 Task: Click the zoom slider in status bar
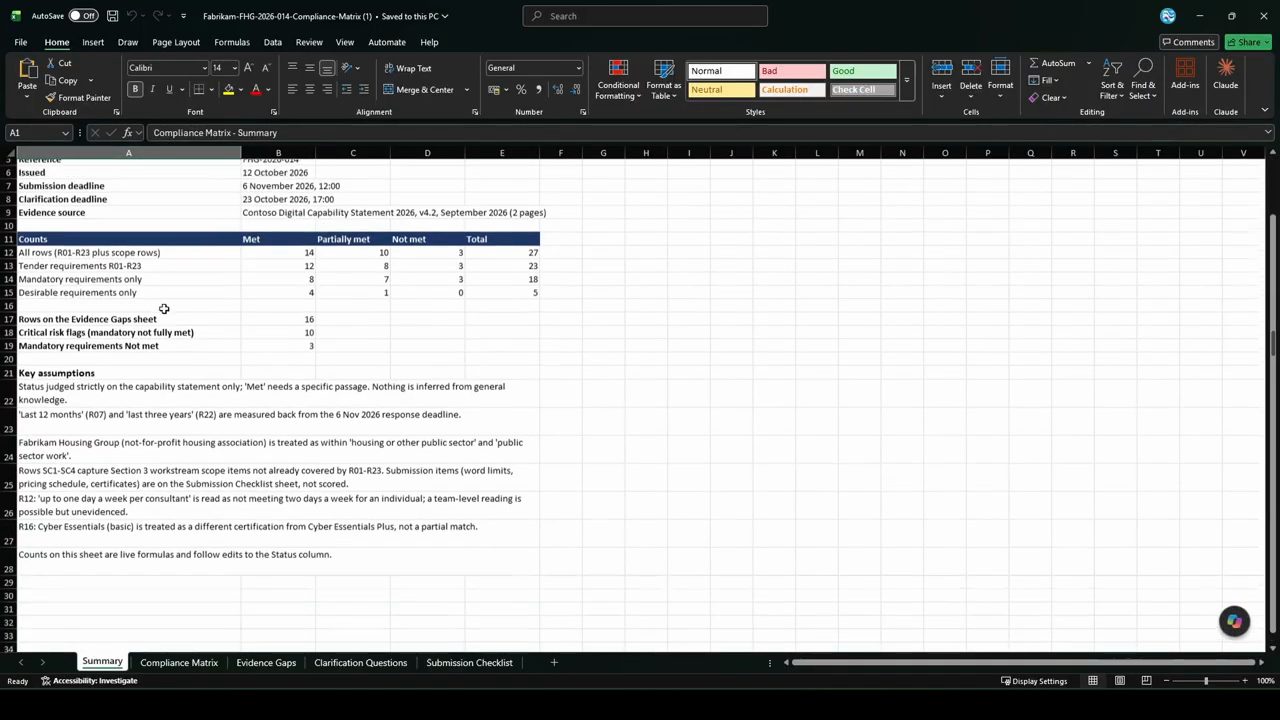tap(1205, 681)
